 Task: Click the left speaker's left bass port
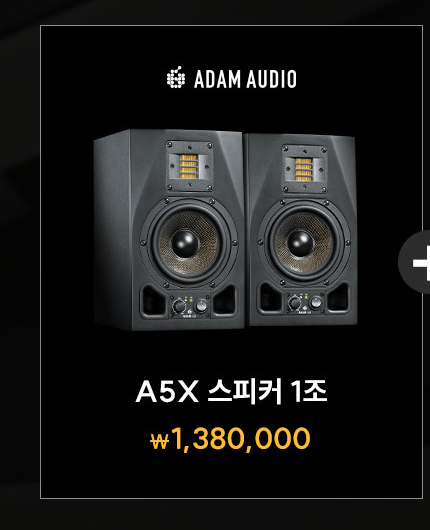tap(152, 301)
